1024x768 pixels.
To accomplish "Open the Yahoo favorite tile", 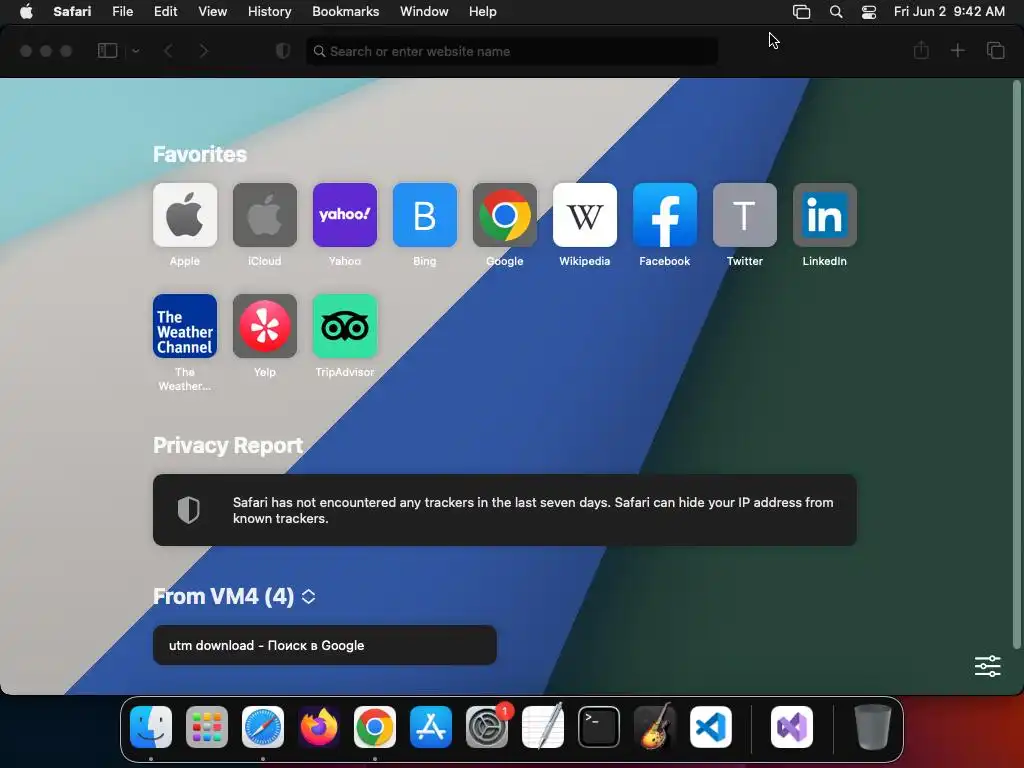I will coord(345,215).
